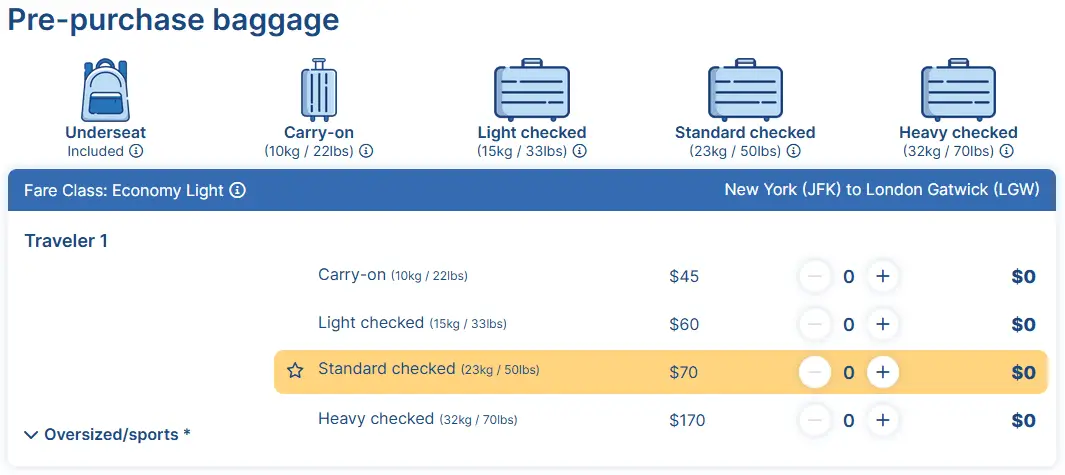Image resolution: width=1065 pixels, height=475 pixels.
Task: Click the Light checked bag icon
Action: [x=532, y=91]
